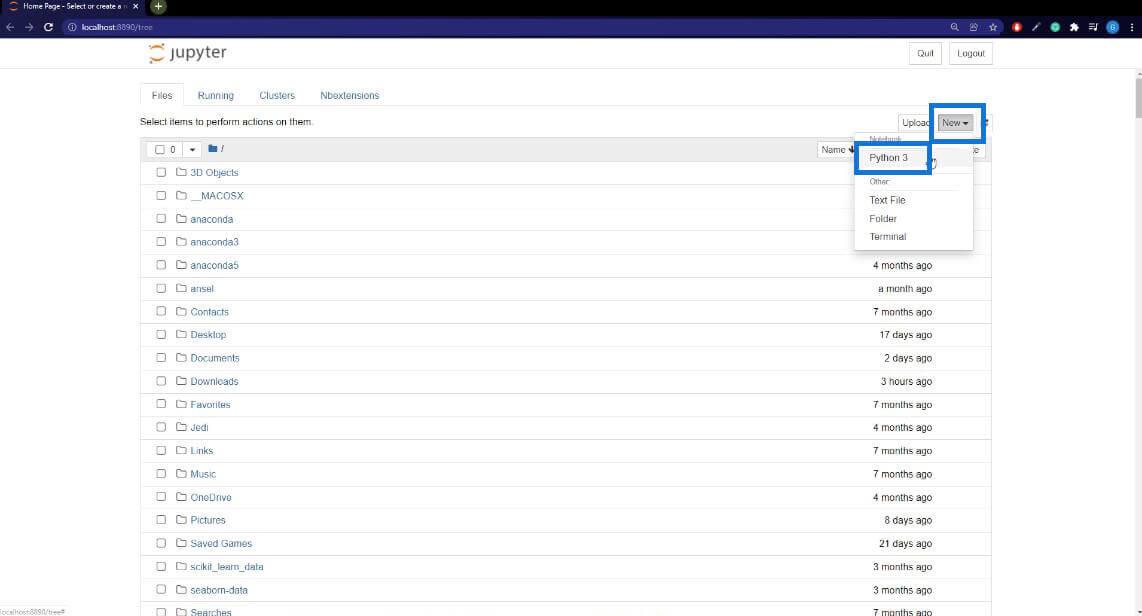Click the '3 hours ago' timestamp
Viewport: 1142px width, 616px height.
pyautogui.click(x=906, y=381)
